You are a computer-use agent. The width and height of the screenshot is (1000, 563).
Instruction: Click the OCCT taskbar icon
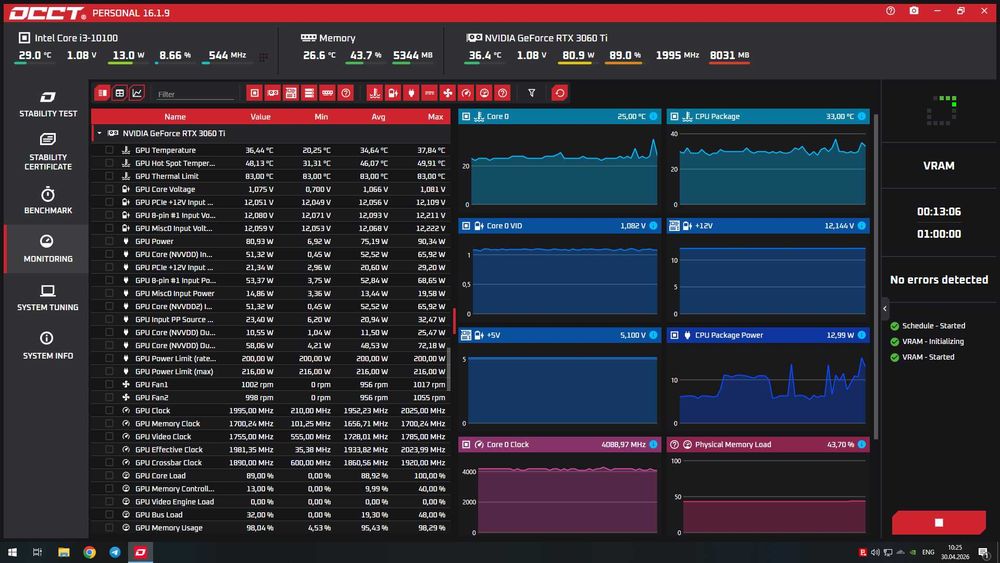click(140, 552)
